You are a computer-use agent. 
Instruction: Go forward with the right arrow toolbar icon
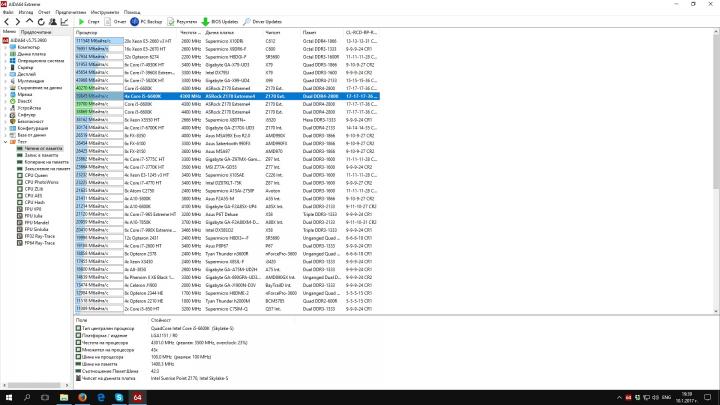click(x=17, y=22)
